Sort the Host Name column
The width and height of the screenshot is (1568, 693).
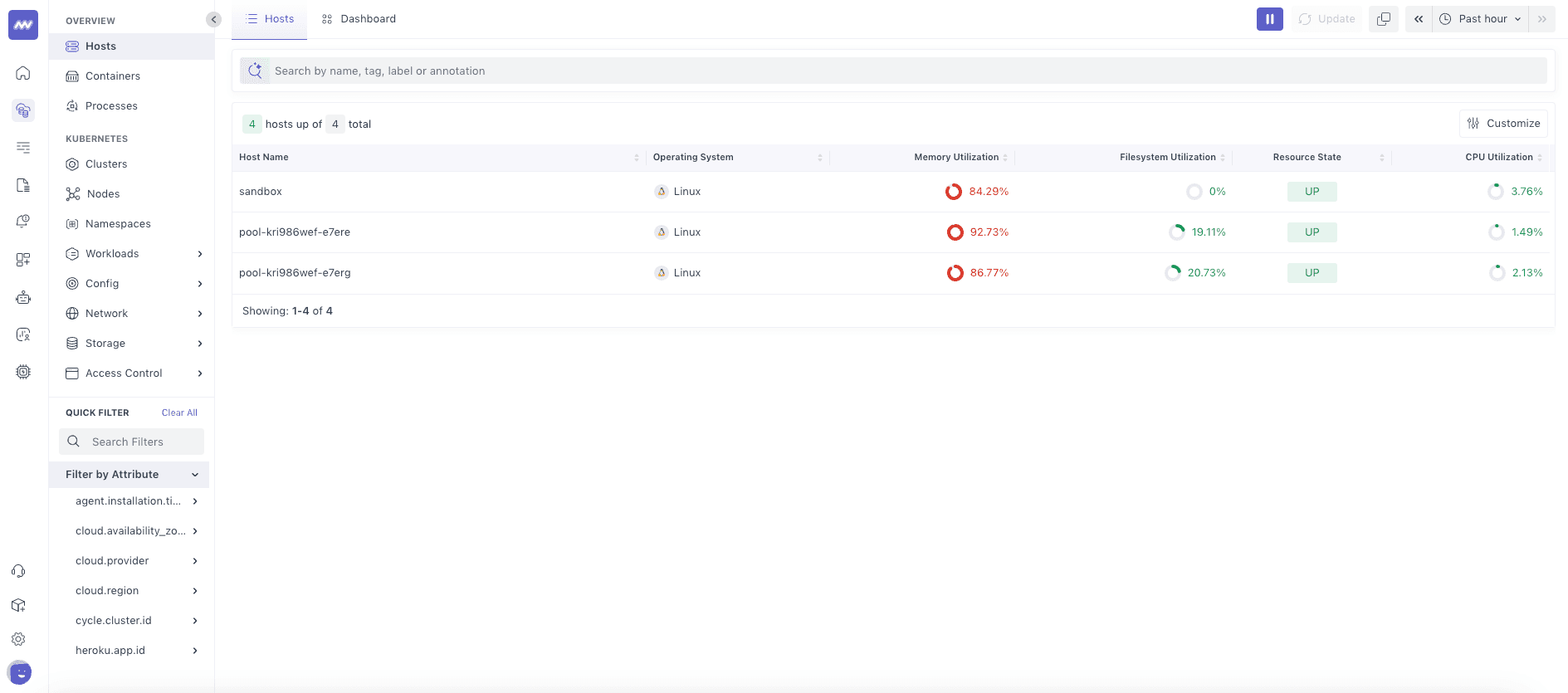point(636,157)
